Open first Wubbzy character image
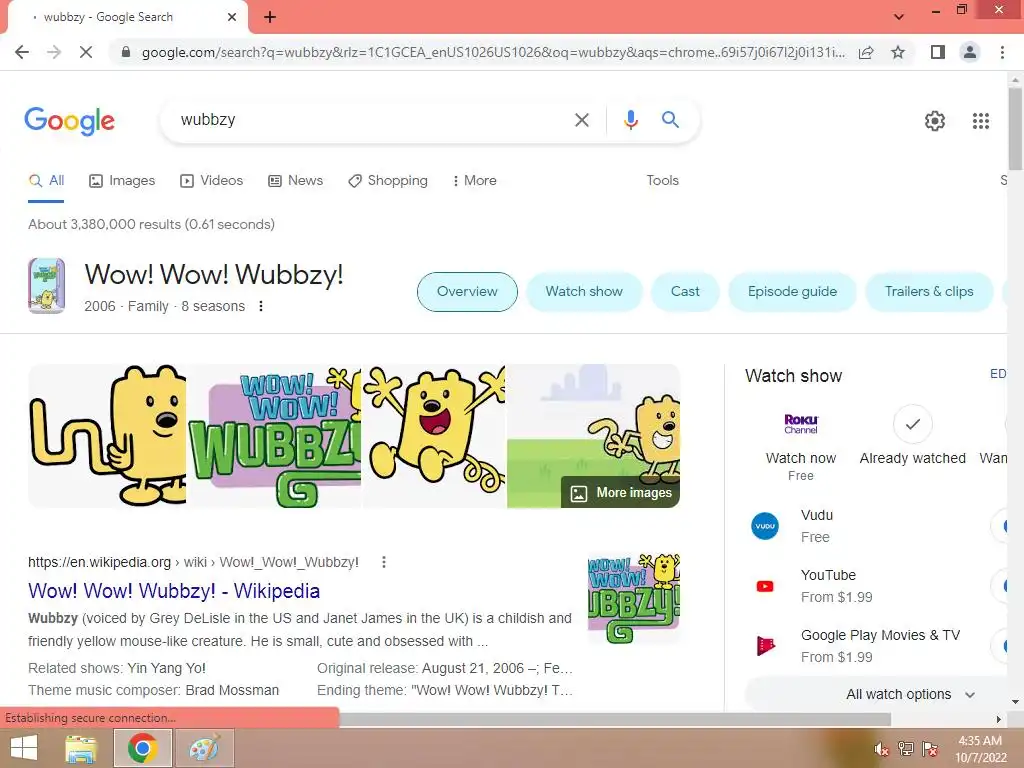Viewport: 1024px width, 768px height. 107,436
